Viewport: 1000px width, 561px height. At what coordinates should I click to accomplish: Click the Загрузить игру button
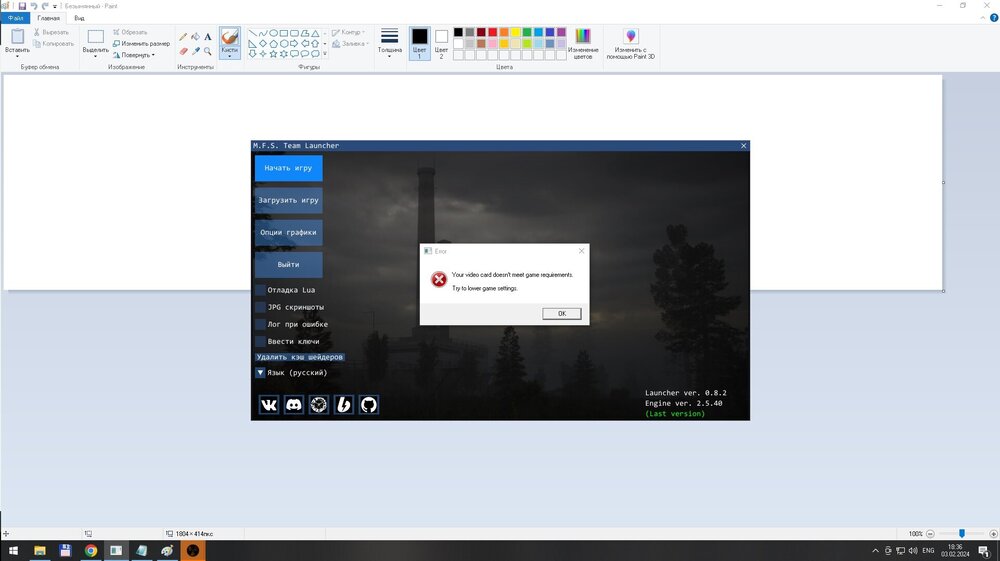[288, 200]
